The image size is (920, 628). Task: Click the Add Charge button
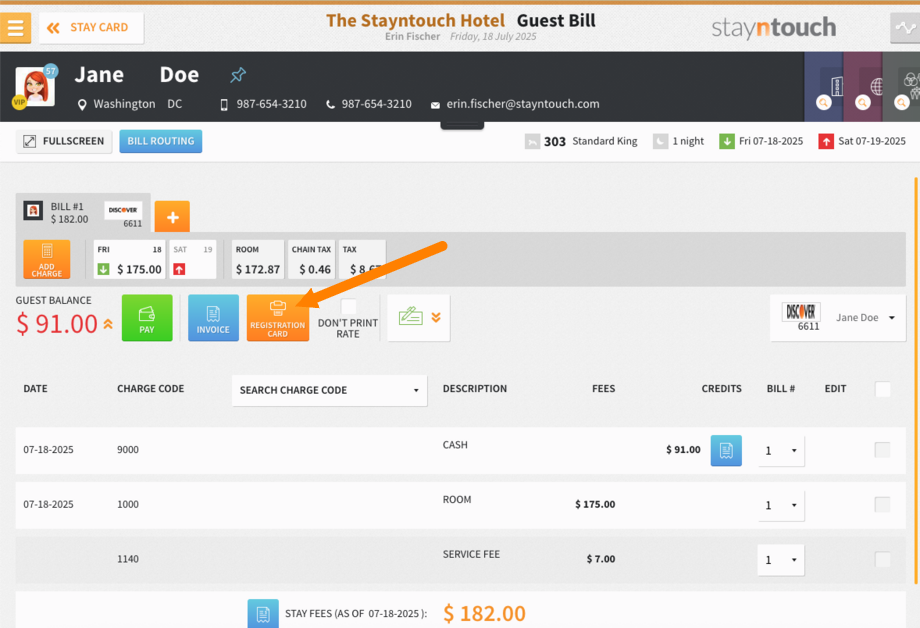[47, 259]
